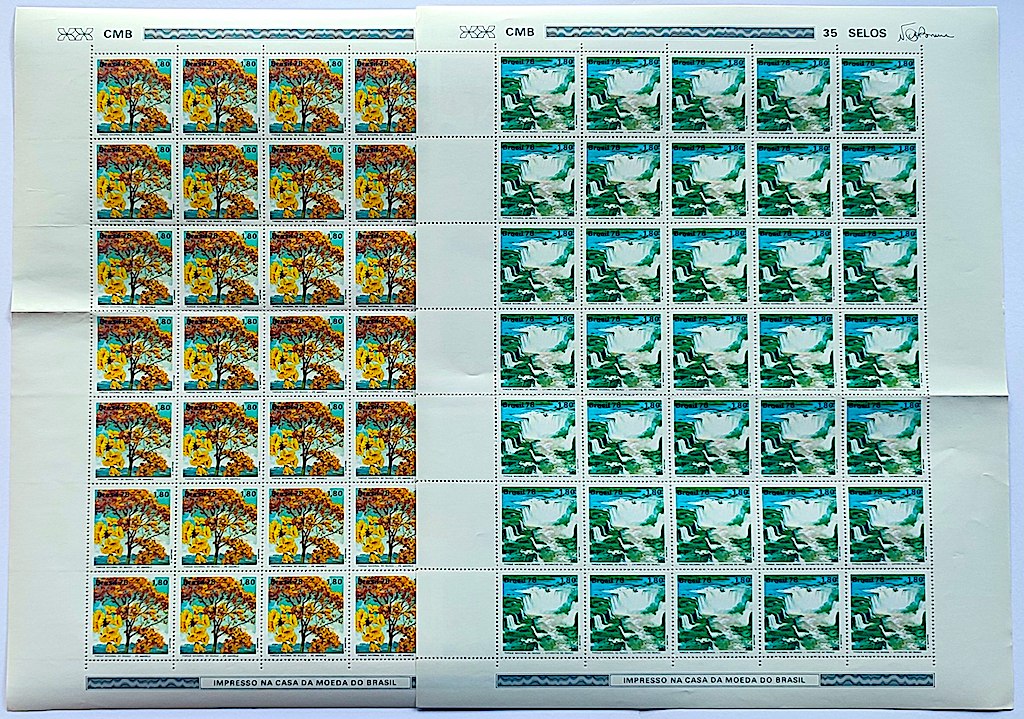The width and height of the screenshot is (1024, 719).
Task: Select the top-right waterfall stamp on the right sheet
Action: [x=879, y=94]
